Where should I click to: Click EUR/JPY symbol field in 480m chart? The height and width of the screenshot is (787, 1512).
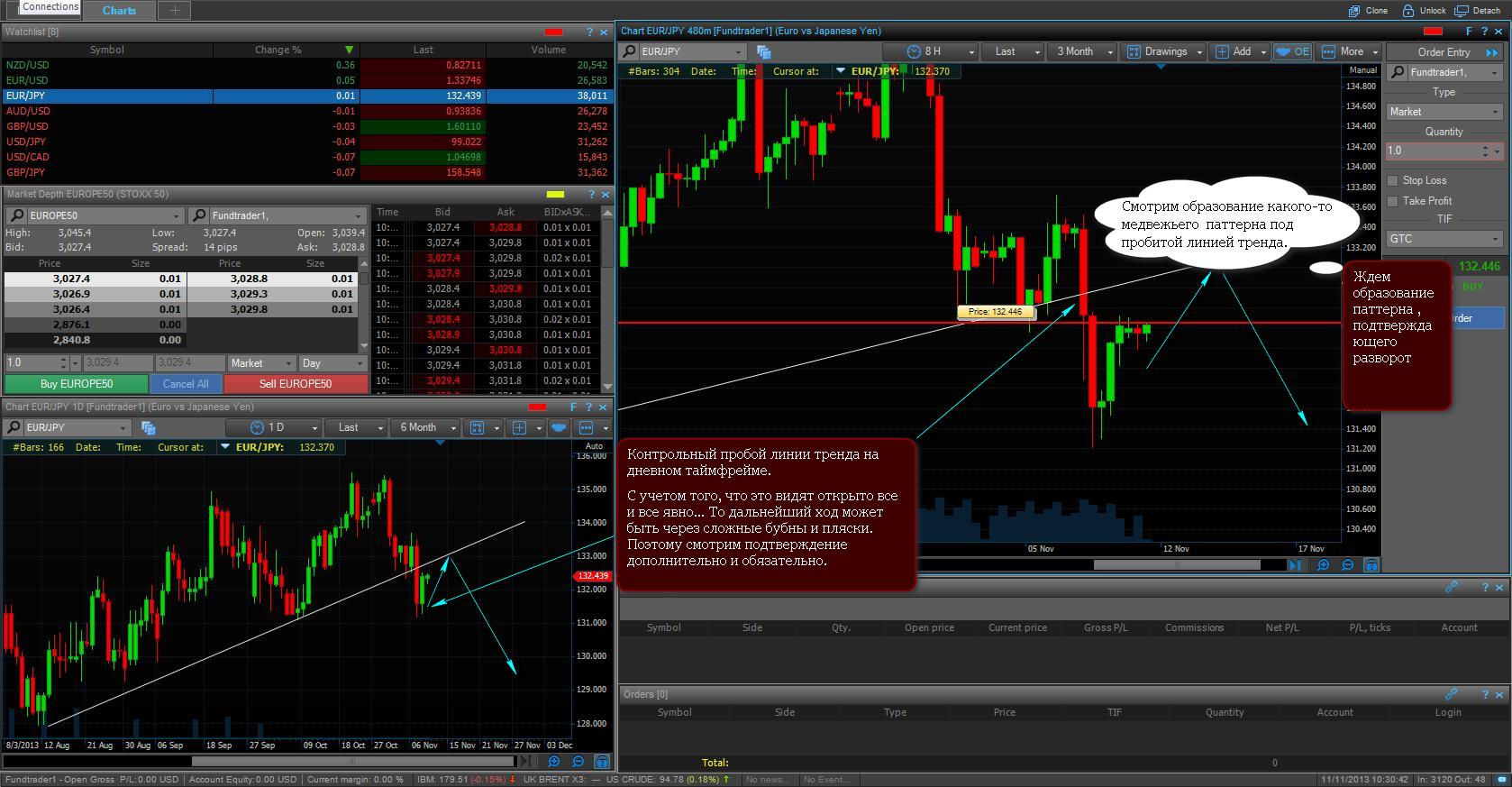pyautogui.click(x=692, y=51)
